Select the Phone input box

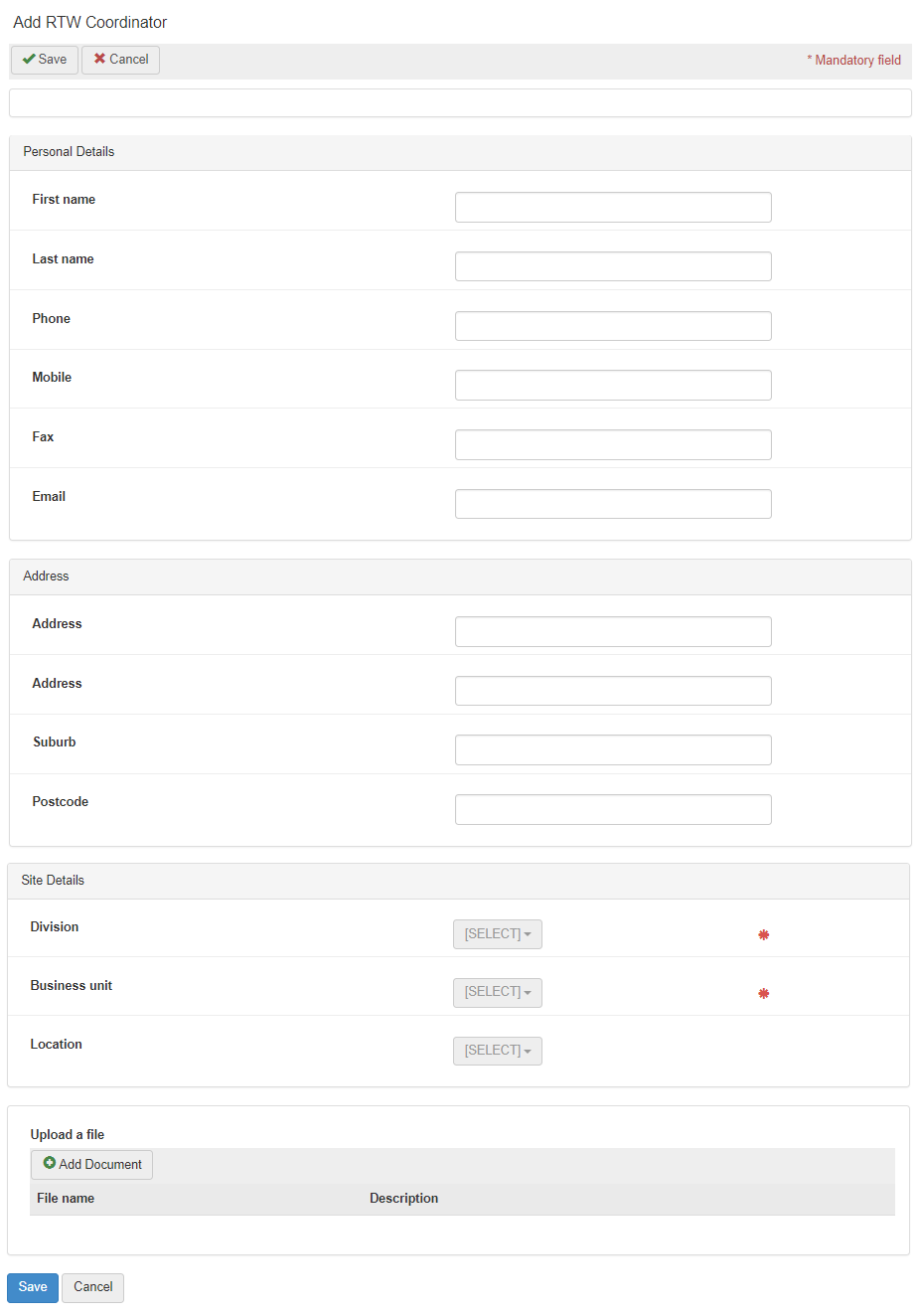tap(613, 326)
